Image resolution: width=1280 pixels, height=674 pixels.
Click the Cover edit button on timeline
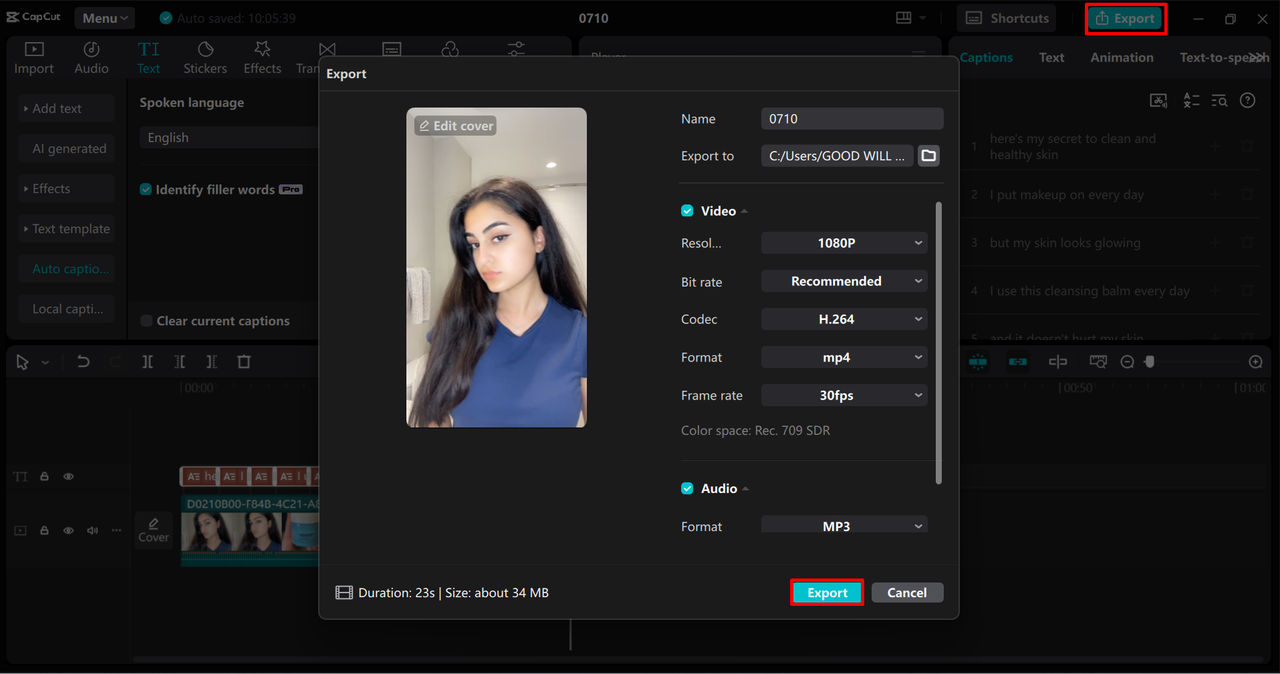tap(153, 530)
